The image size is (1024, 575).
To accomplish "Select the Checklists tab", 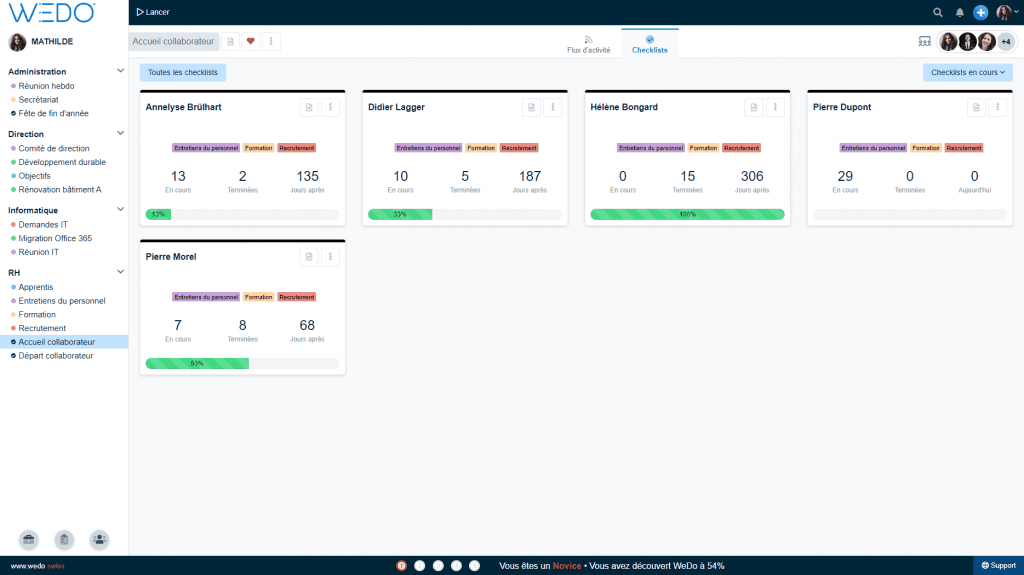I will 649,44.
